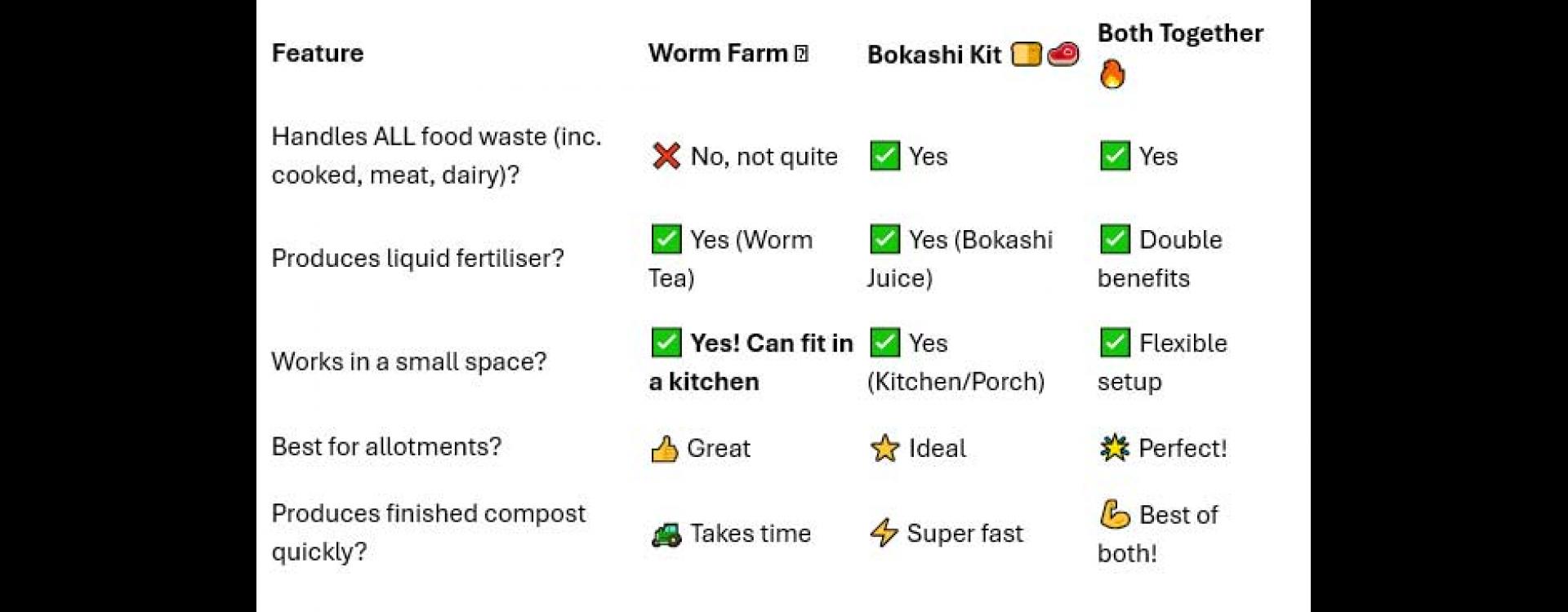Click the fire emoji under Both Together
The height and width of the screenshot is (612, 1568).
tap(1111, 74)
